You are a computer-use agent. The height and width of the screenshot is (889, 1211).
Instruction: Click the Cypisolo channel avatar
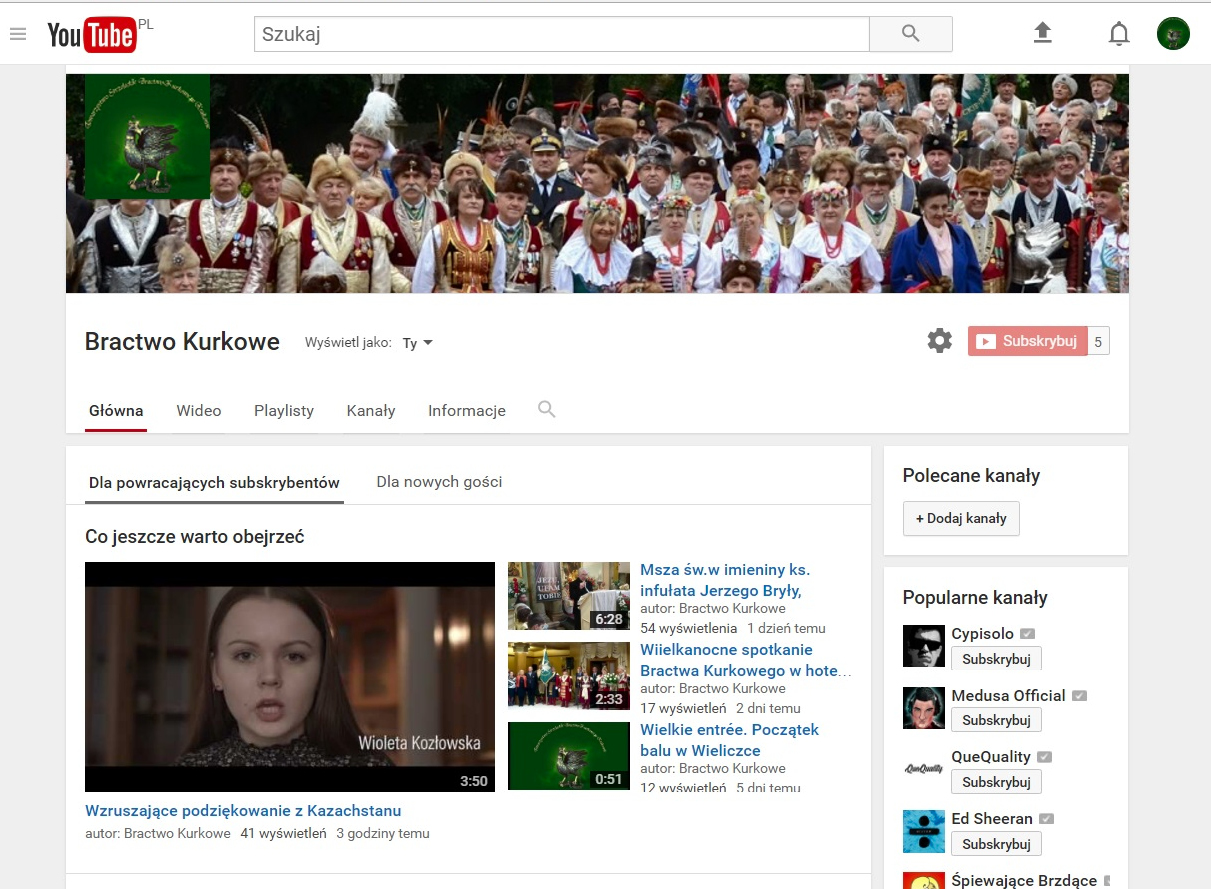(x=924, y=646)
